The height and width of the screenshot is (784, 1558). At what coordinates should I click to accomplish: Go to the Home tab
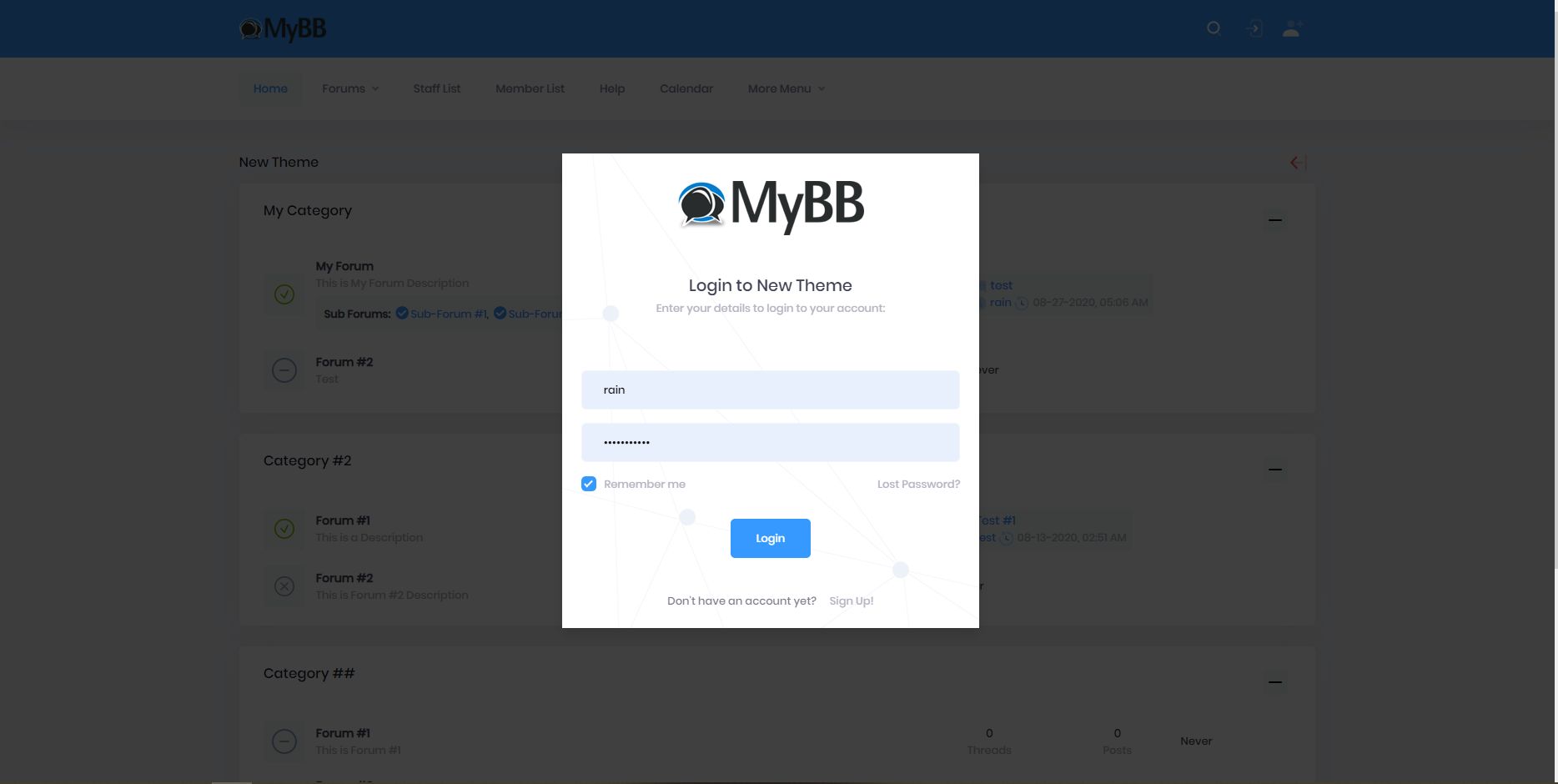(270, 88)
